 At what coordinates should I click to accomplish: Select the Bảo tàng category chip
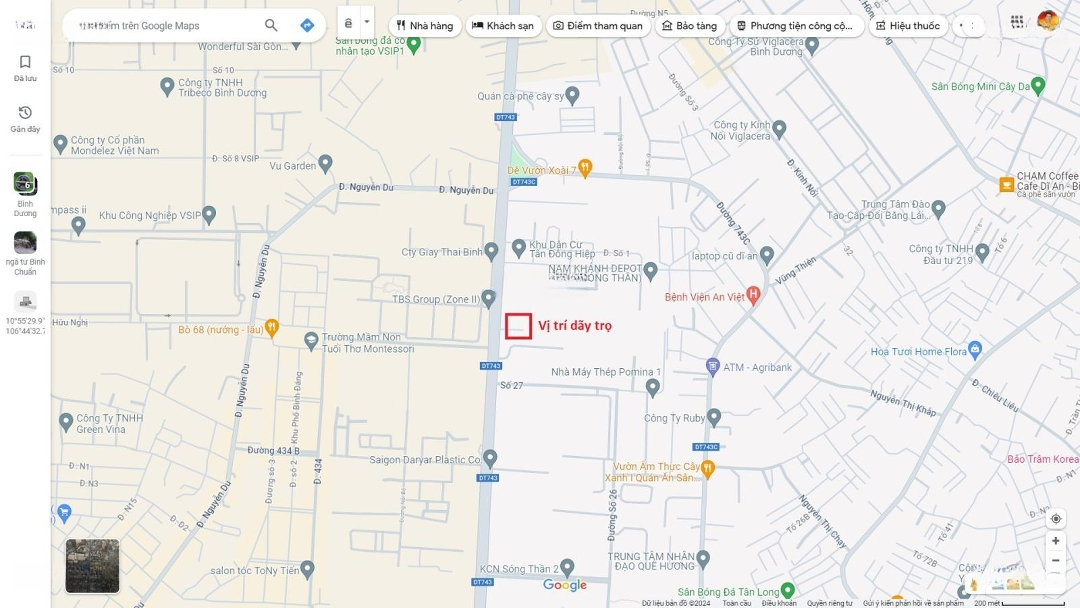tap(688, 26)
